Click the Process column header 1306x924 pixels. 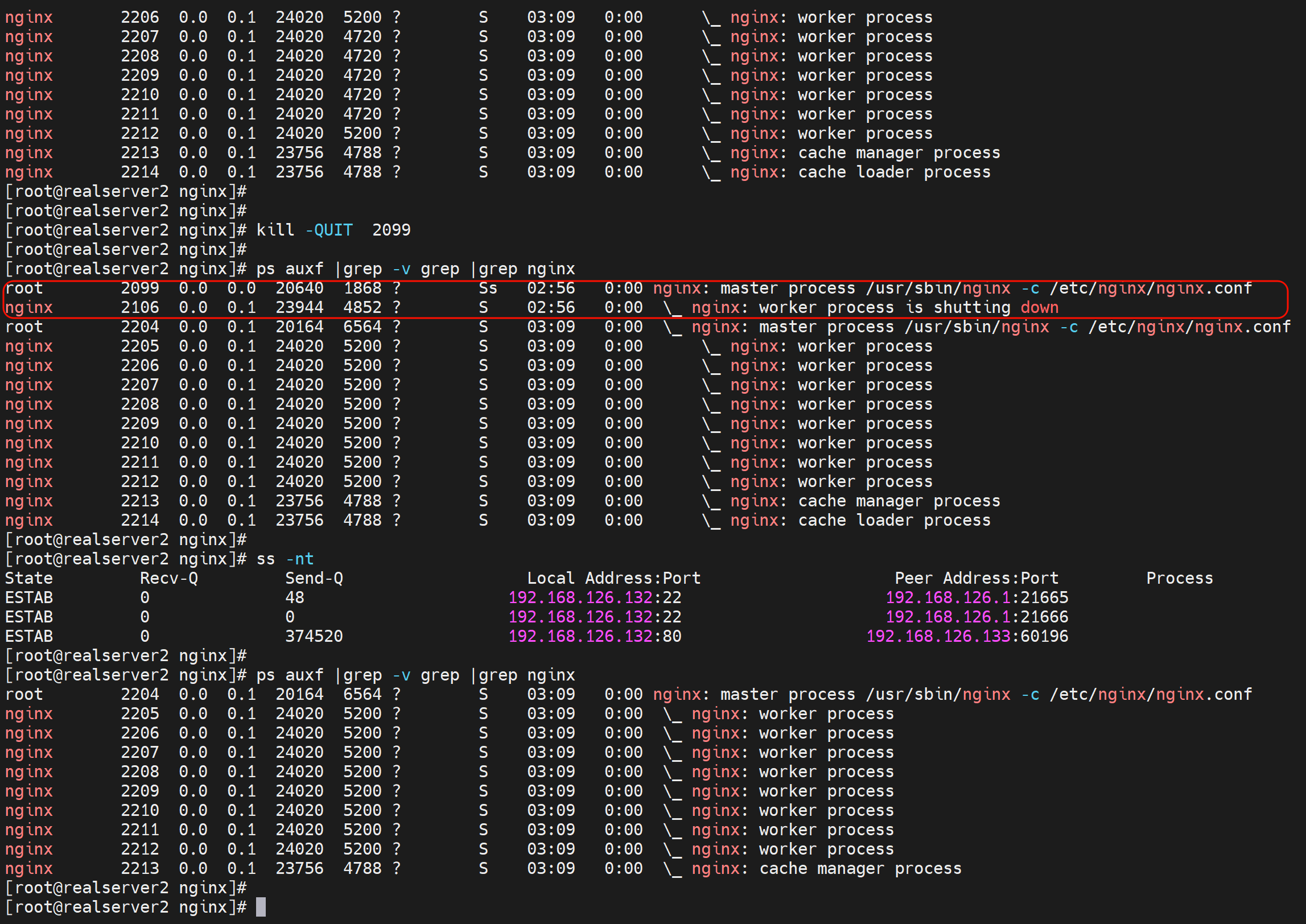pos(1179,578)
